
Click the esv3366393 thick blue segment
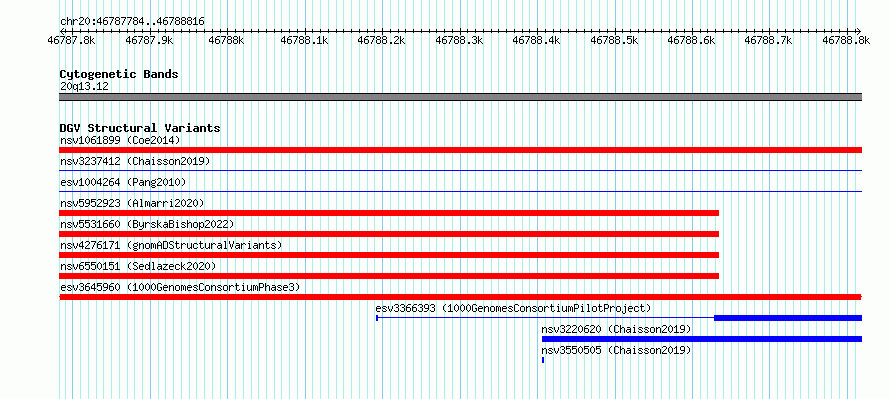tap(788, 318)
